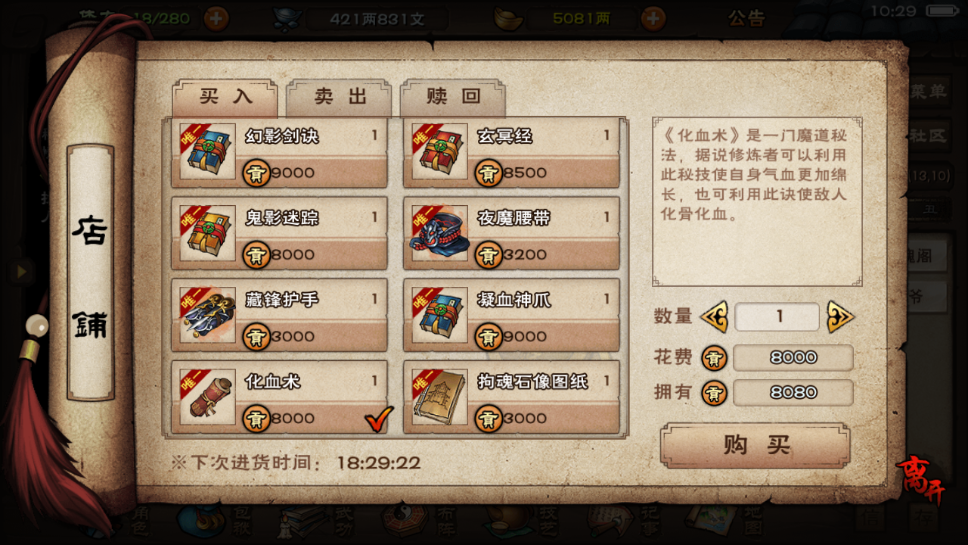
Task: Click the 购买 button
Action: (756, 445)
